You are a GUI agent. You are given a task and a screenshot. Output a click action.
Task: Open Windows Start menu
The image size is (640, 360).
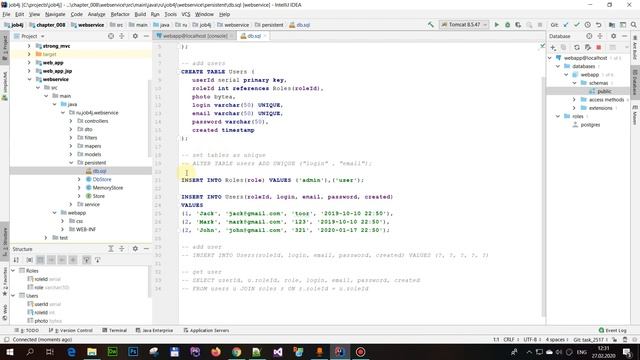click(9, 352)
